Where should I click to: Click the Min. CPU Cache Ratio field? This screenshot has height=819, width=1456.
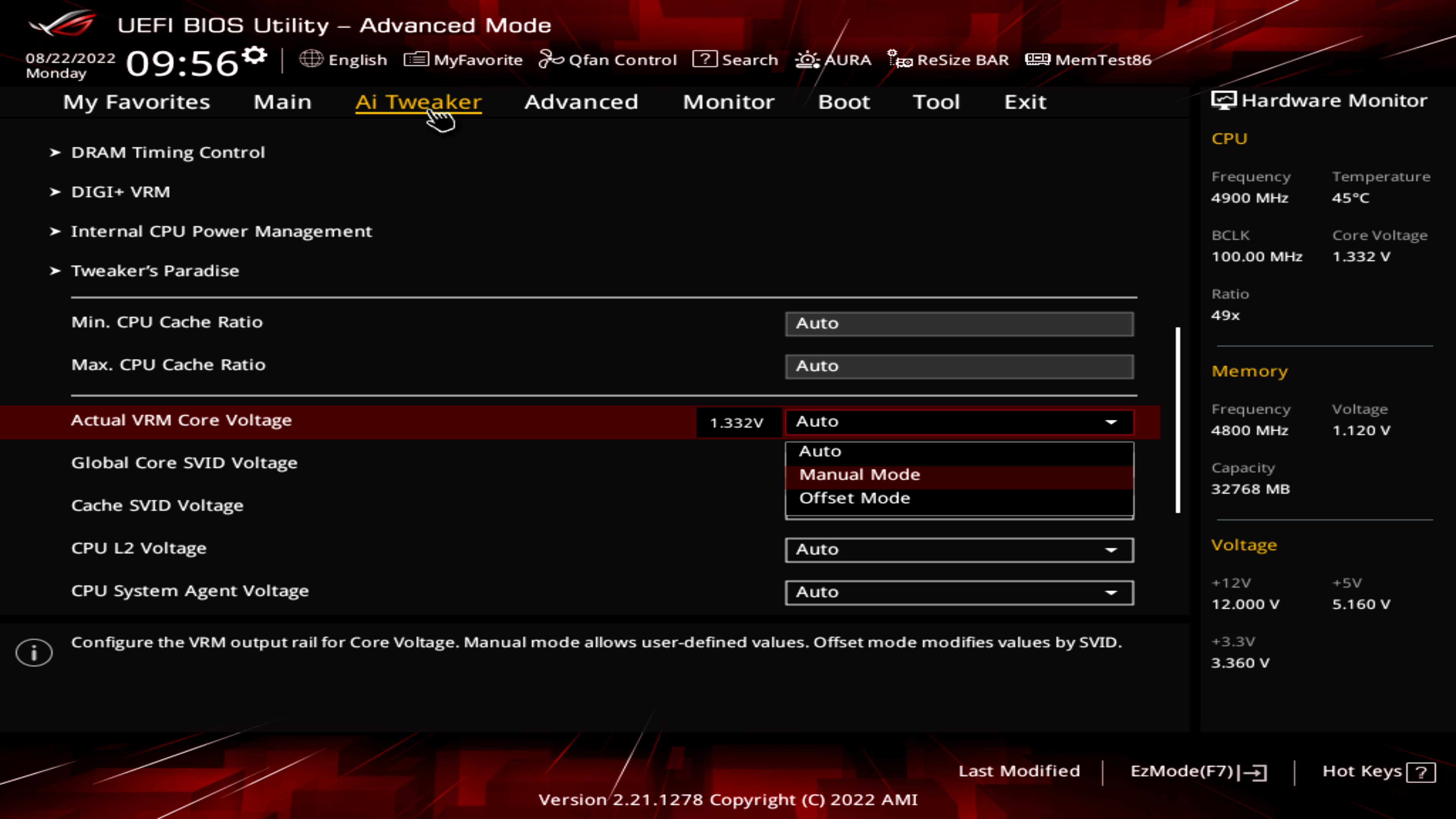pos(959,323)
